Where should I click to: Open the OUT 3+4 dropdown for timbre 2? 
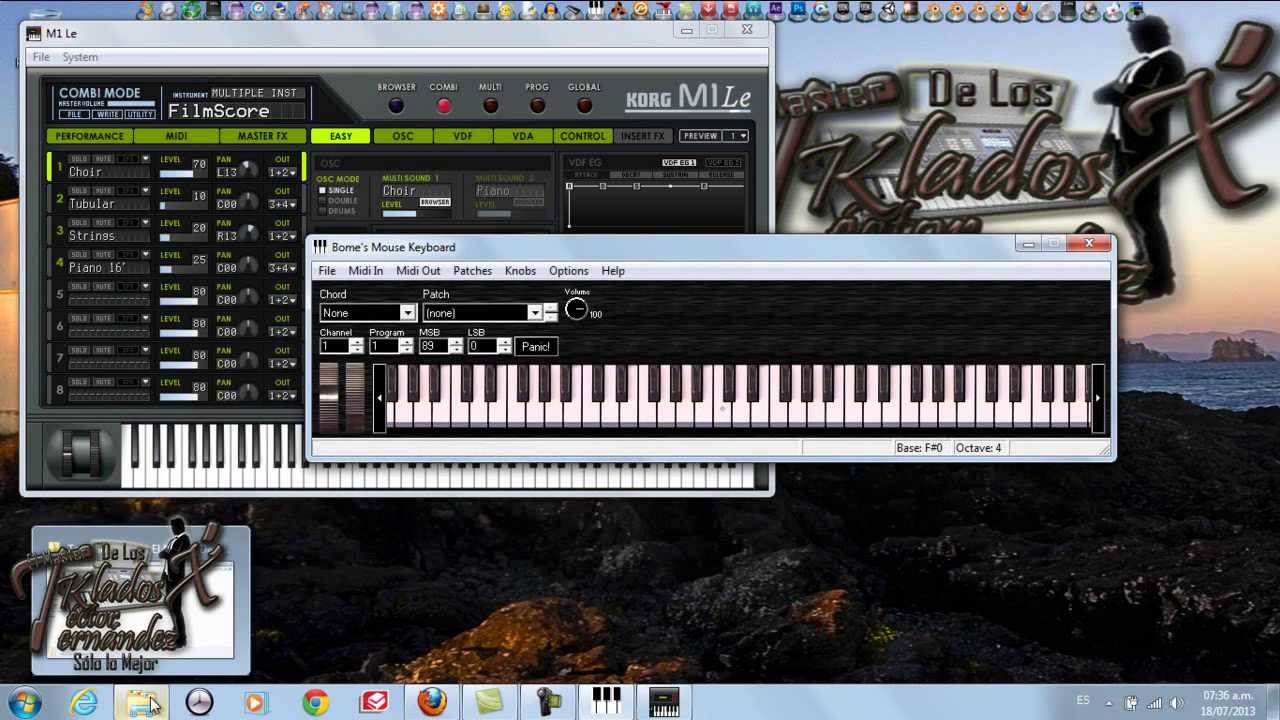point(283,204)
